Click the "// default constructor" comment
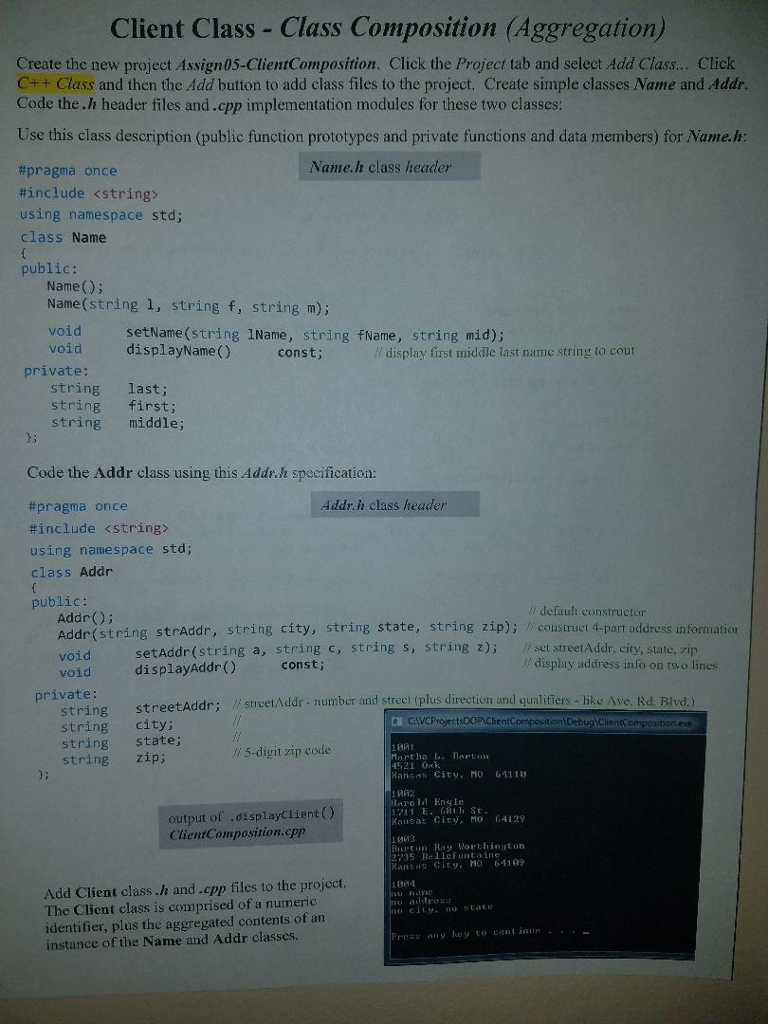This screenshot has height=1024, width=768. tap(587, 612)
